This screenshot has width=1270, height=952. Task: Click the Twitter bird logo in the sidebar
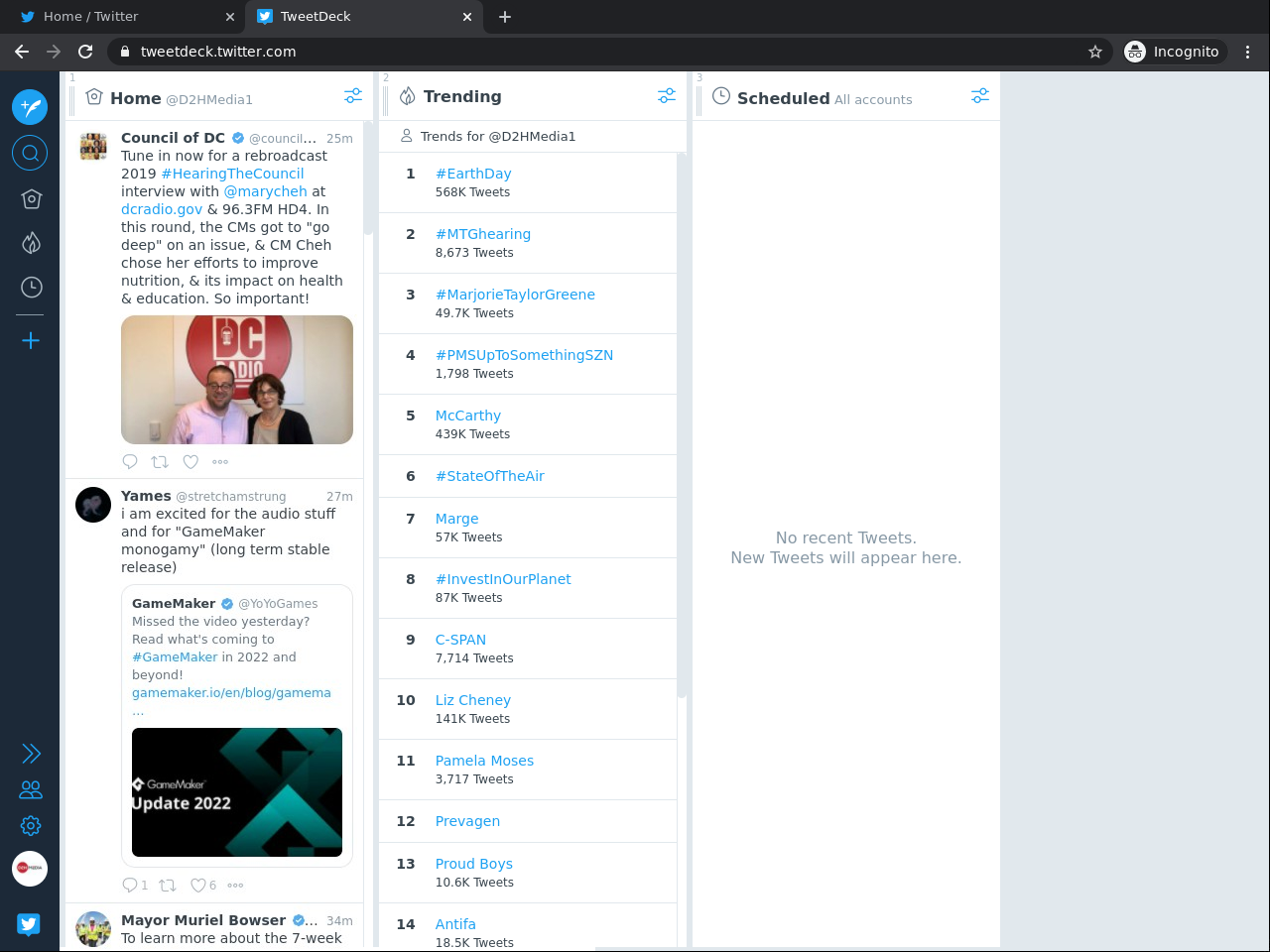tap(29, 924)
